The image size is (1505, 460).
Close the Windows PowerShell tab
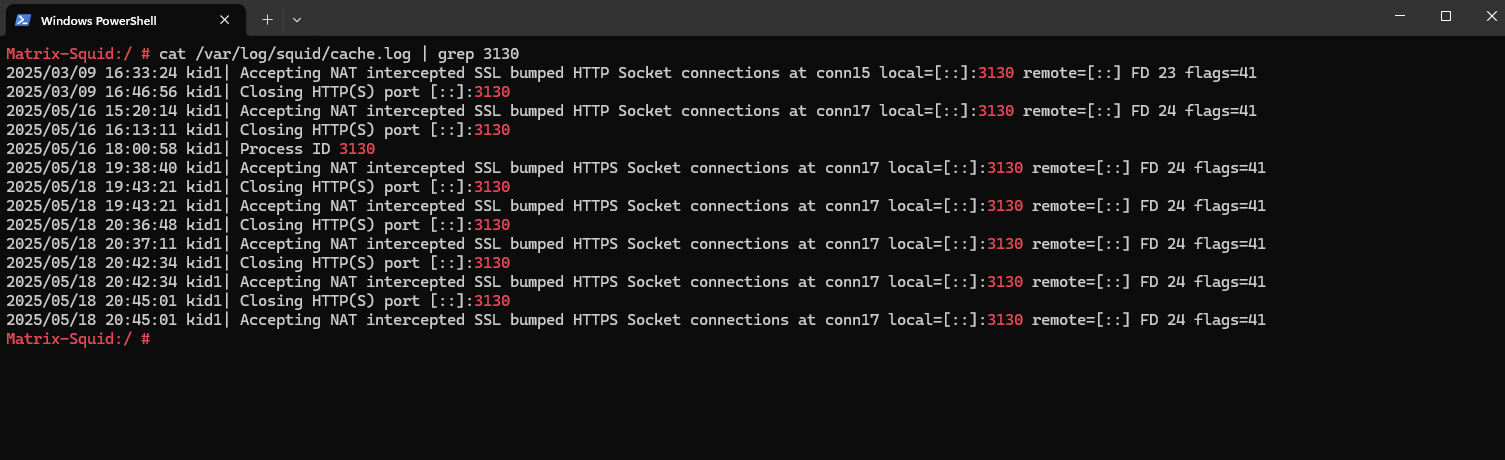tap(225, 20)
